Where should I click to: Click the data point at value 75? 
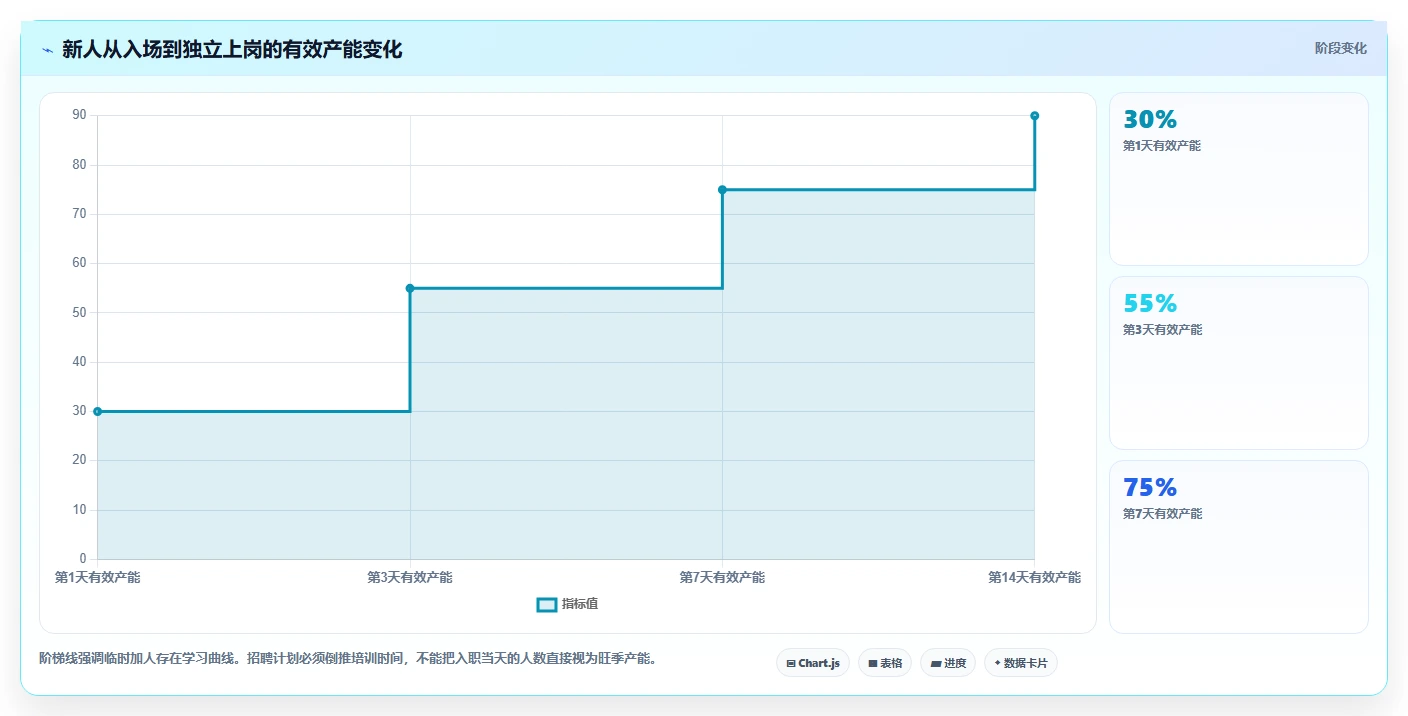pos(722,190)
